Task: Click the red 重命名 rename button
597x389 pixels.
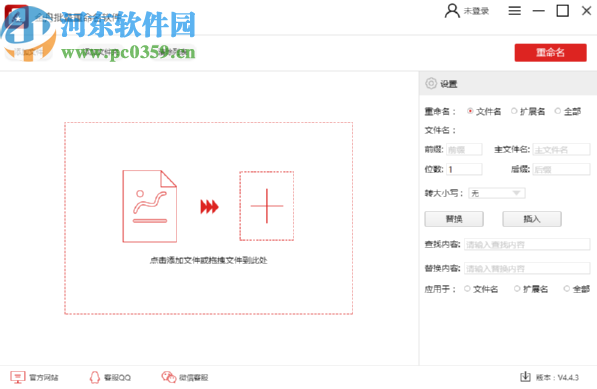Action: (550, 53)
